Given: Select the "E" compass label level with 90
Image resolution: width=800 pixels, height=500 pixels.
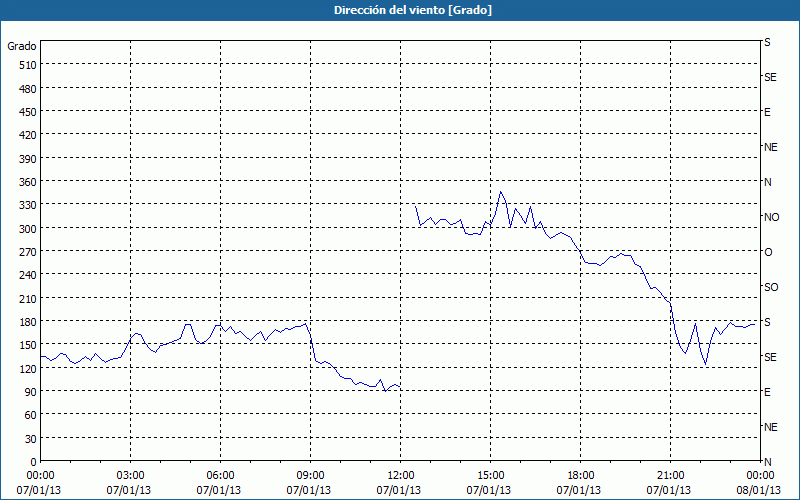Looking at the screenshot, I should point(767,392).
